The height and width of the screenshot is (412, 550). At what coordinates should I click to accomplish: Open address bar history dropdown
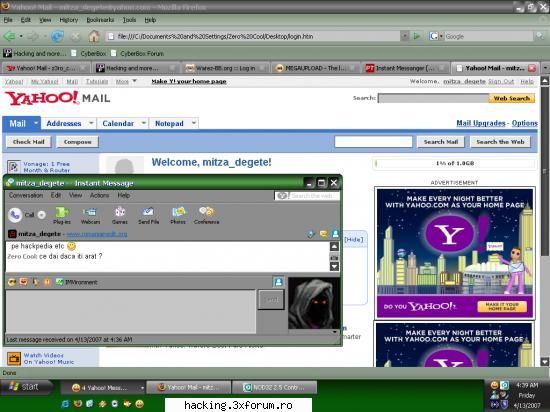click(405, 36)
